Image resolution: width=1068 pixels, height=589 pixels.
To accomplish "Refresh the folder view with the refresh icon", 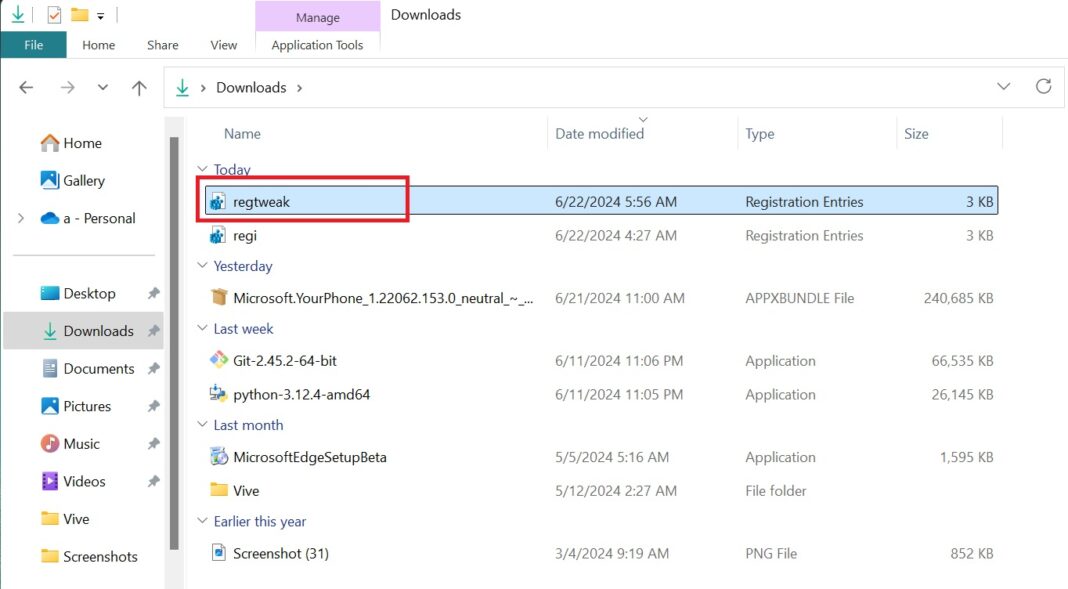I will point(1044,86).
